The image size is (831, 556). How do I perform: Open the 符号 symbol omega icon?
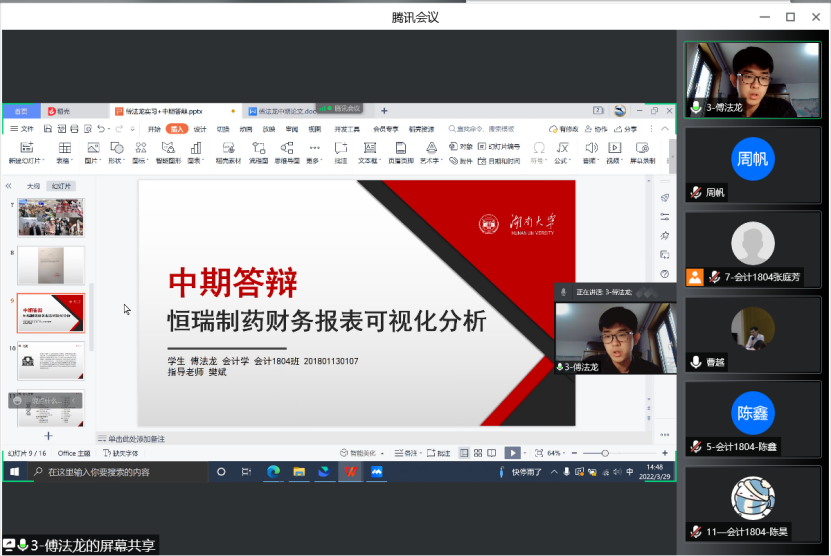(538, 148)
